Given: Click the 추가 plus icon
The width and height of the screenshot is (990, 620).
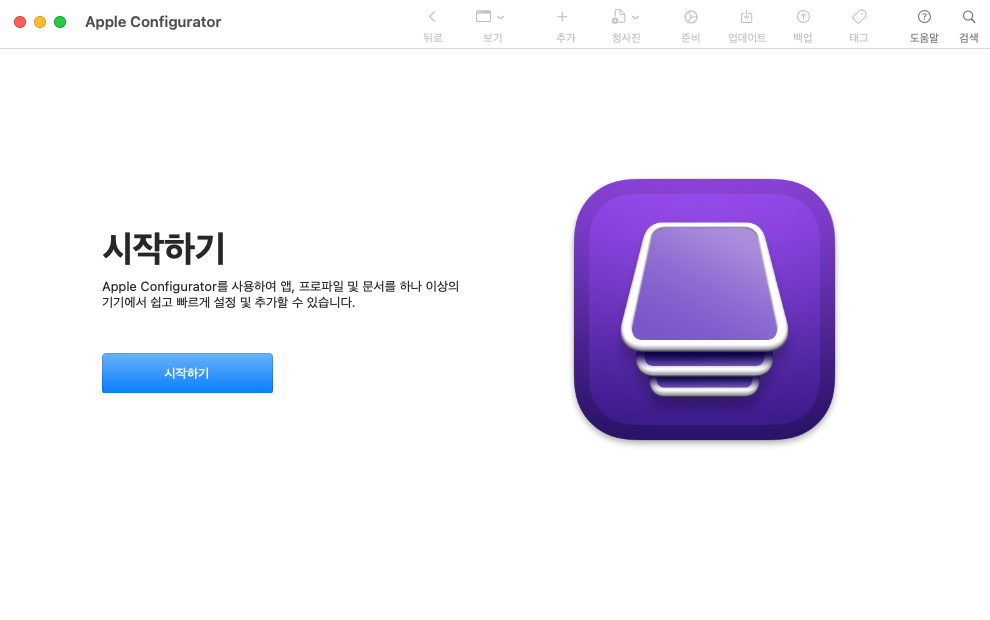Looking at the screenshot, I should (x=562, y=17).
